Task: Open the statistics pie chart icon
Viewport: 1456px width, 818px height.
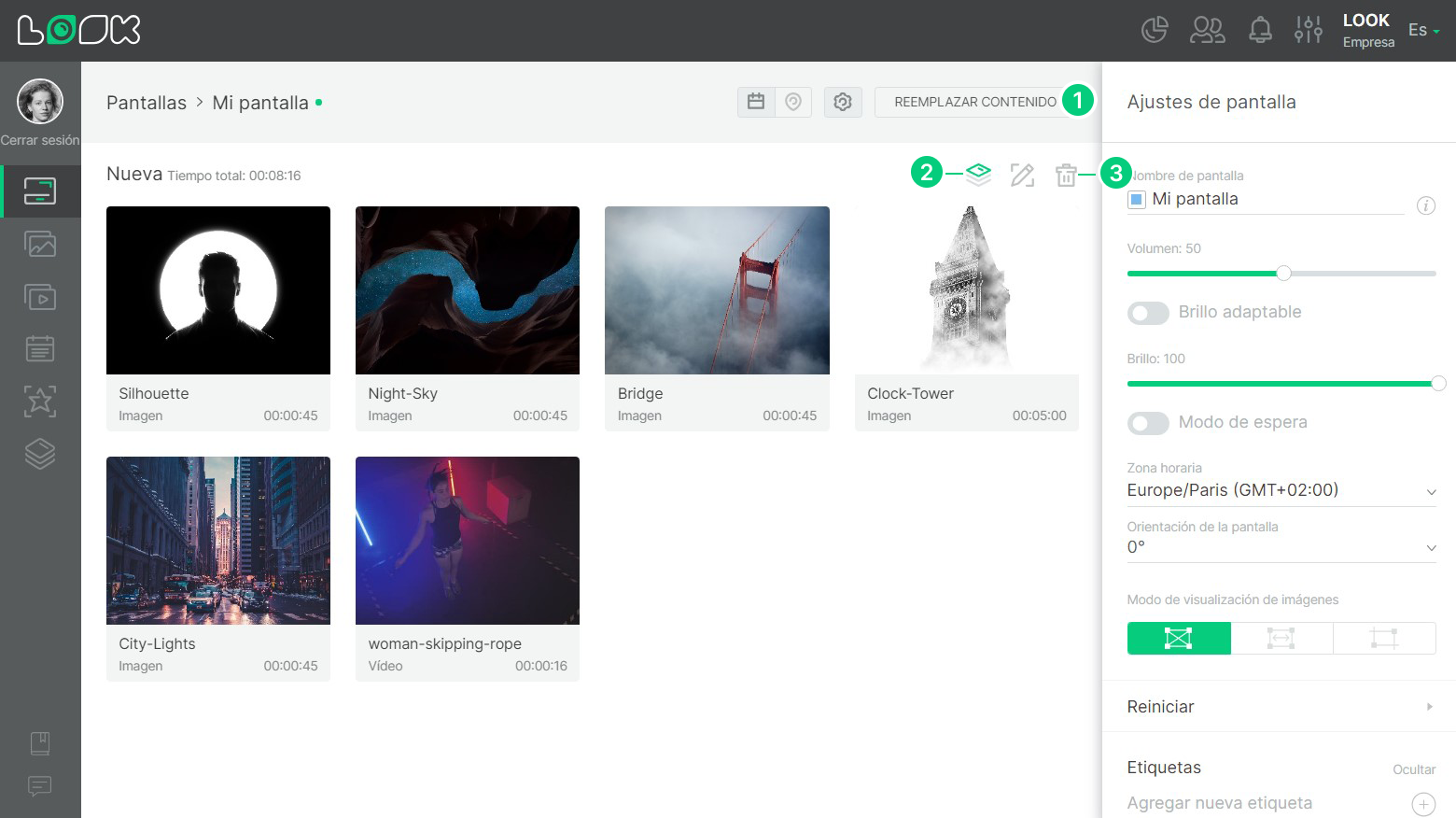Action: (1155, 30)
